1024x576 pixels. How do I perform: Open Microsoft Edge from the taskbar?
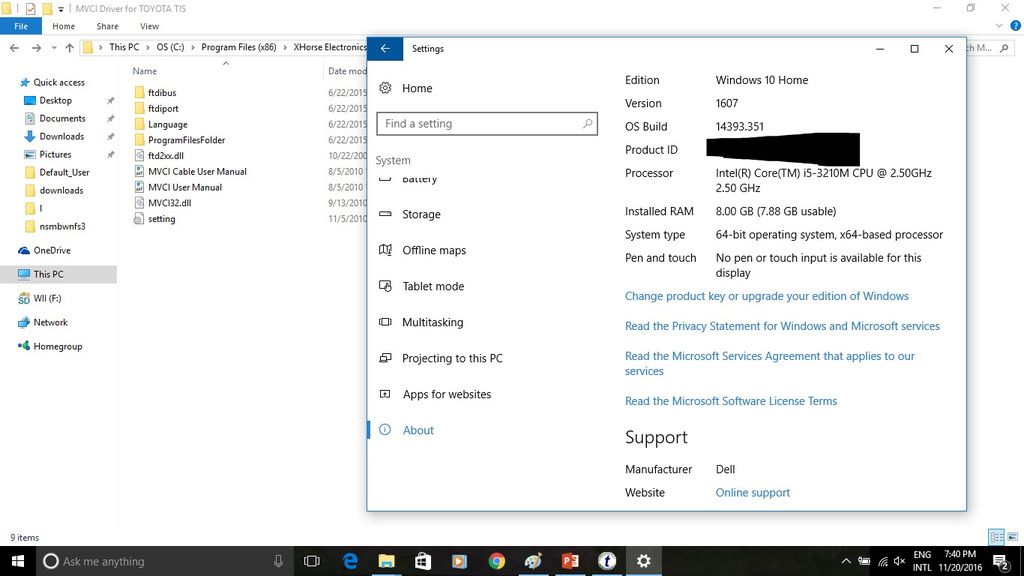point(350,561)
